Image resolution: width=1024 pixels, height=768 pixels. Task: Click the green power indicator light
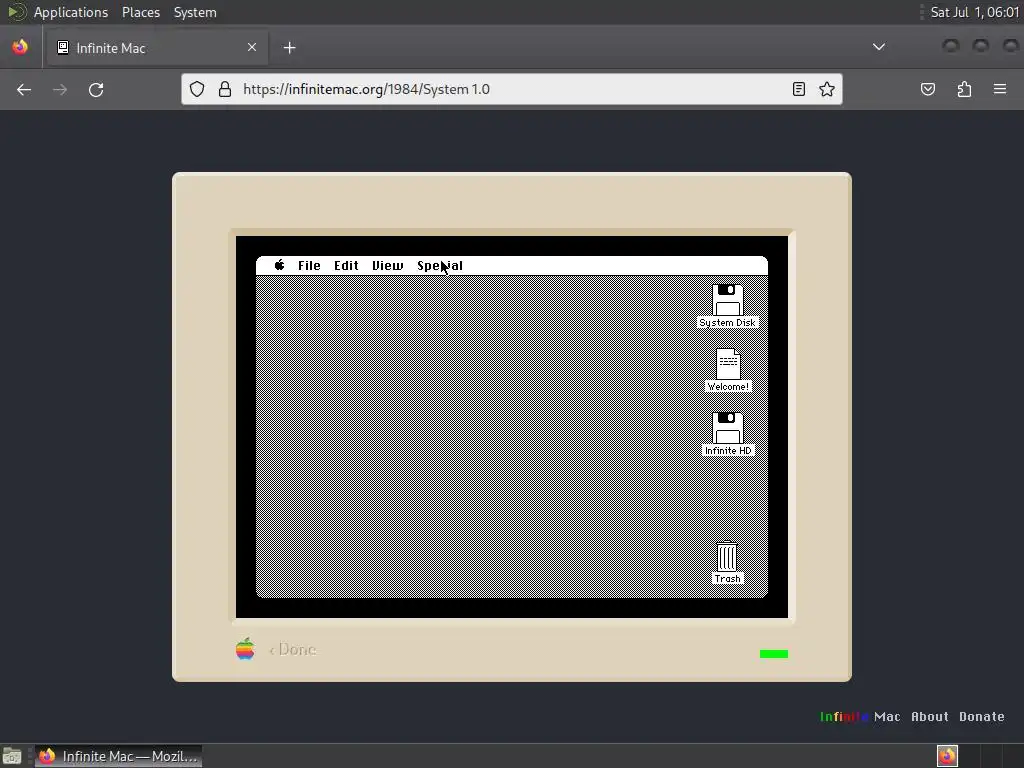pyautogui.click(x=774, y=654)
